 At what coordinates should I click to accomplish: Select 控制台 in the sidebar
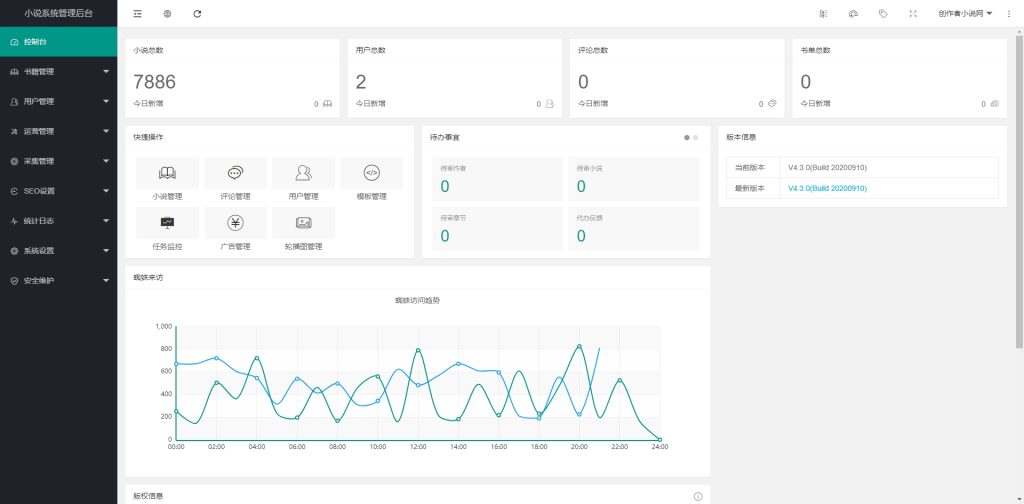pyautogui.click(x=59, y=42)
